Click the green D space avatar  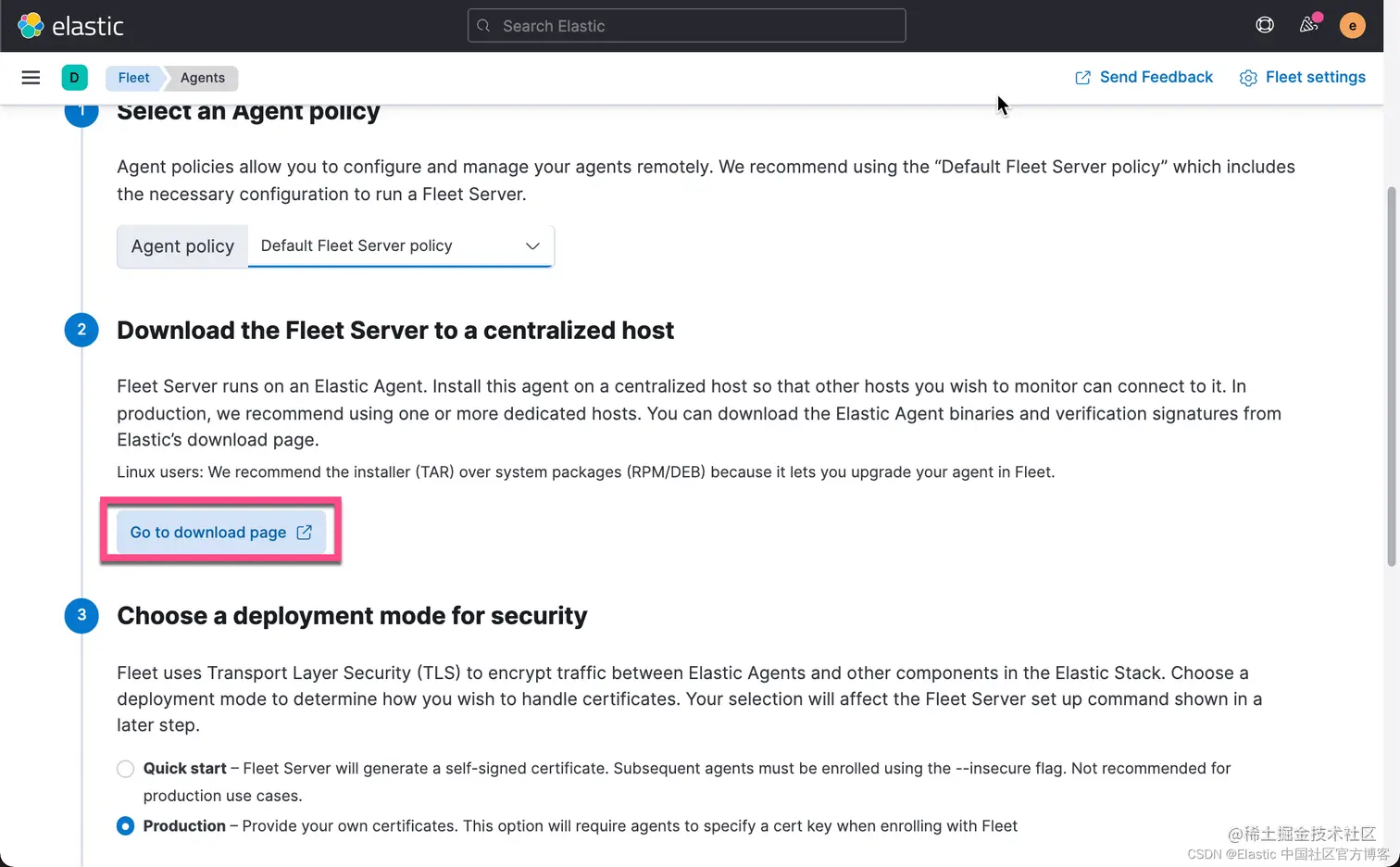pyautogui.click(x=74, y=78)
